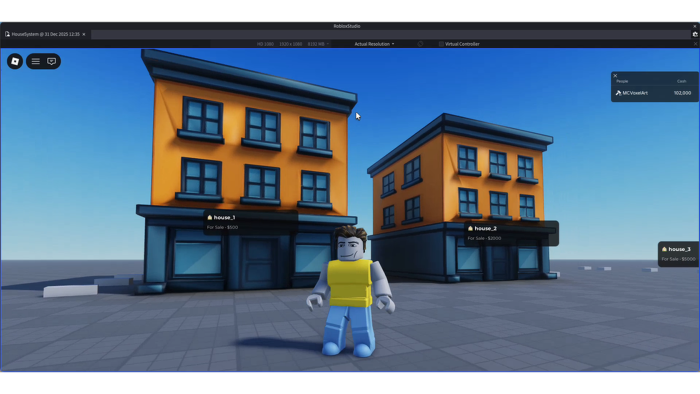Open the in-game chat bubble
Screen dimensions: 700x394
pyautogui.click(x=52, y=61)
